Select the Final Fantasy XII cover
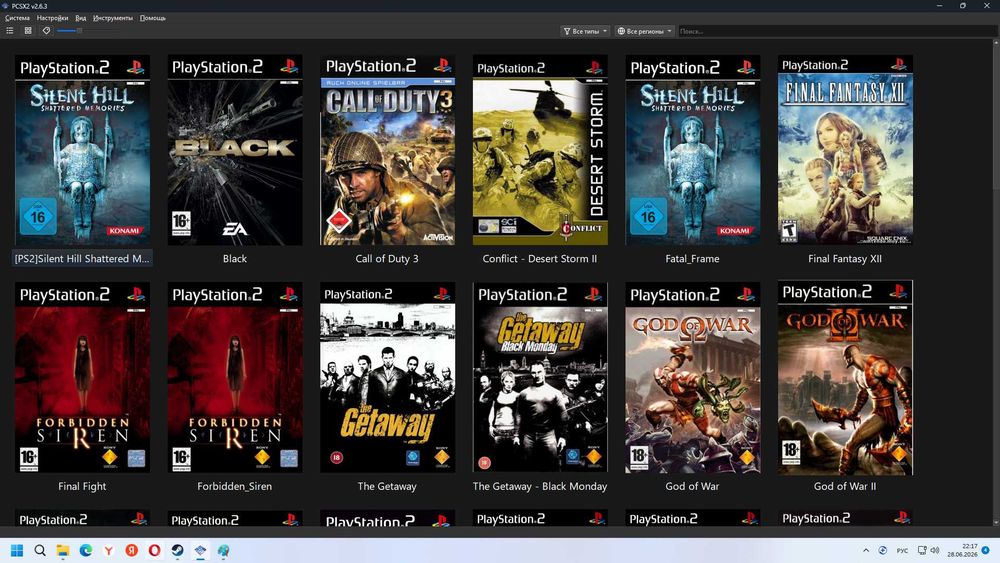Image resolution: width=1000 pixels, height=563 pixels. click(x=845, y=150)
